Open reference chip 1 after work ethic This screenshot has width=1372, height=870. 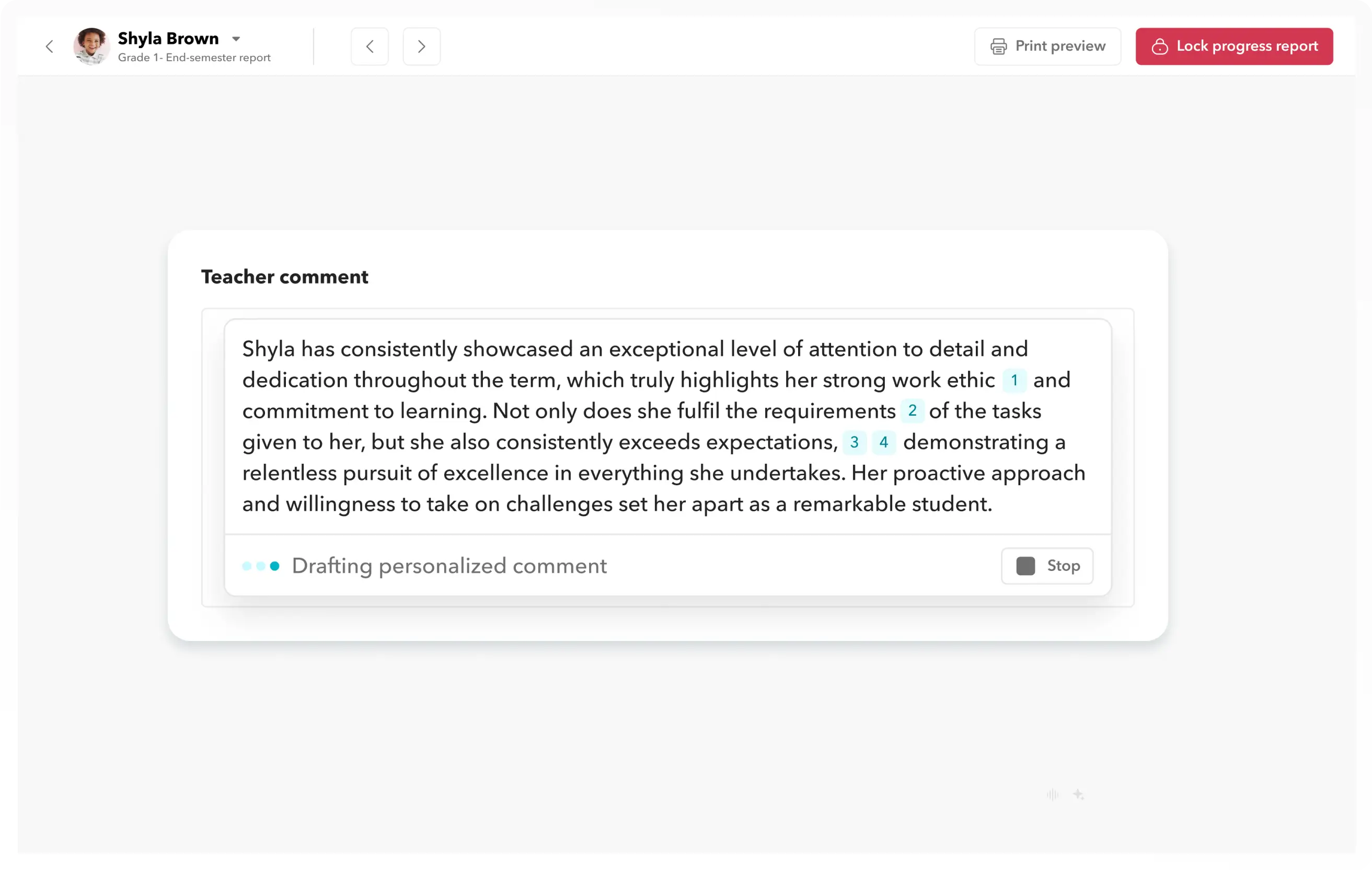pyautogui.click(x=1014, y=380)
